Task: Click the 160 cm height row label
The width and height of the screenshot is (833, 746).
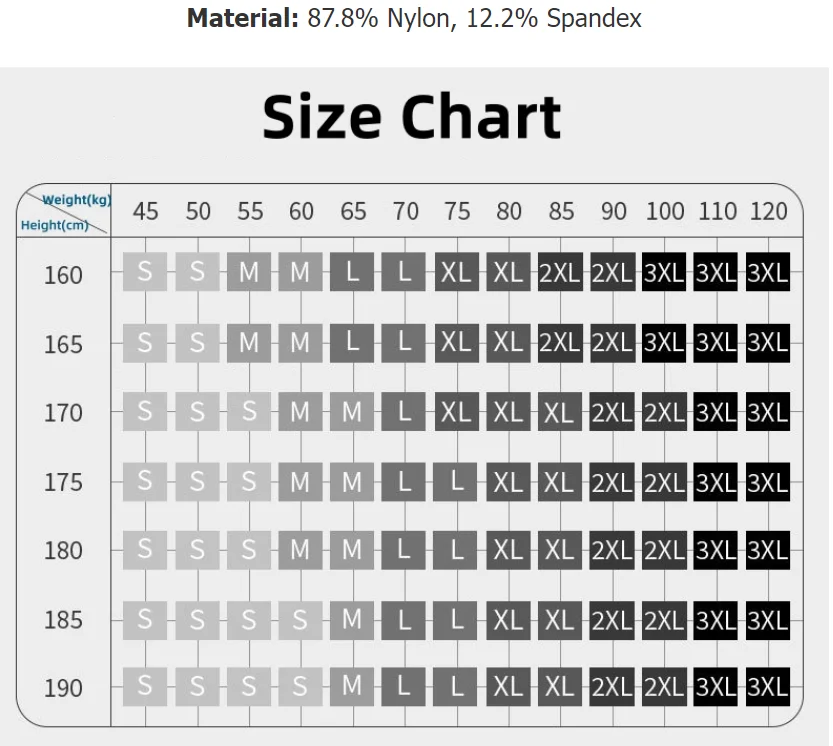Action: coord(63,274)
